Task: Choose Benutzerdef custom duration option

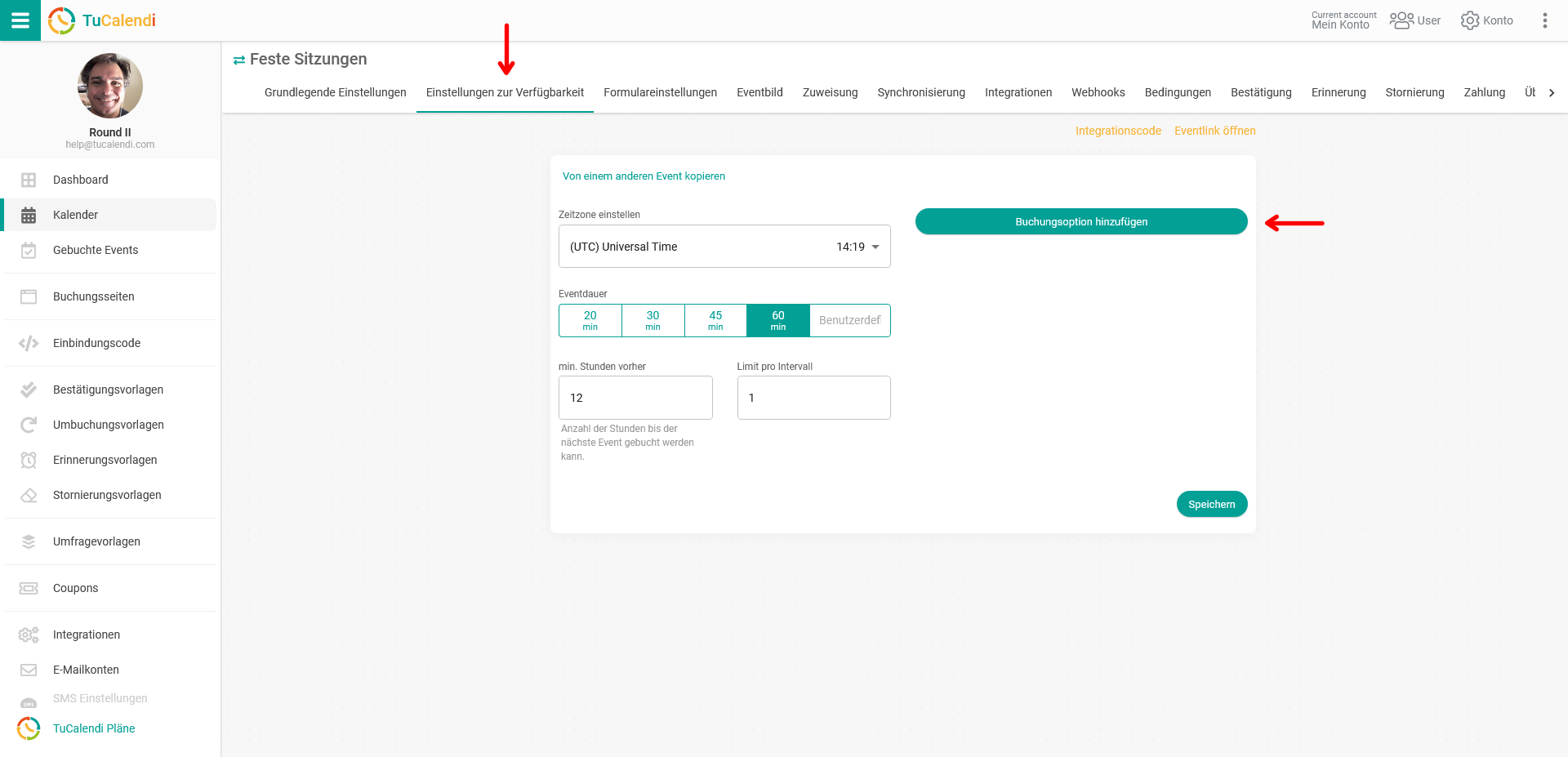Action: pos(849,320)
